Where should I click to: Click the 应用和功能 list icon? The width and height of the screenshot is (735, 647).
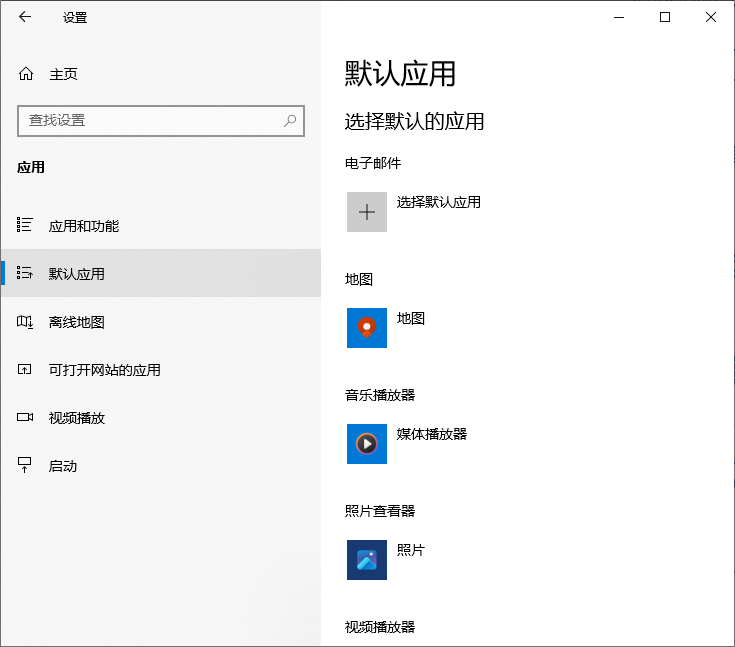click(24, 225)
